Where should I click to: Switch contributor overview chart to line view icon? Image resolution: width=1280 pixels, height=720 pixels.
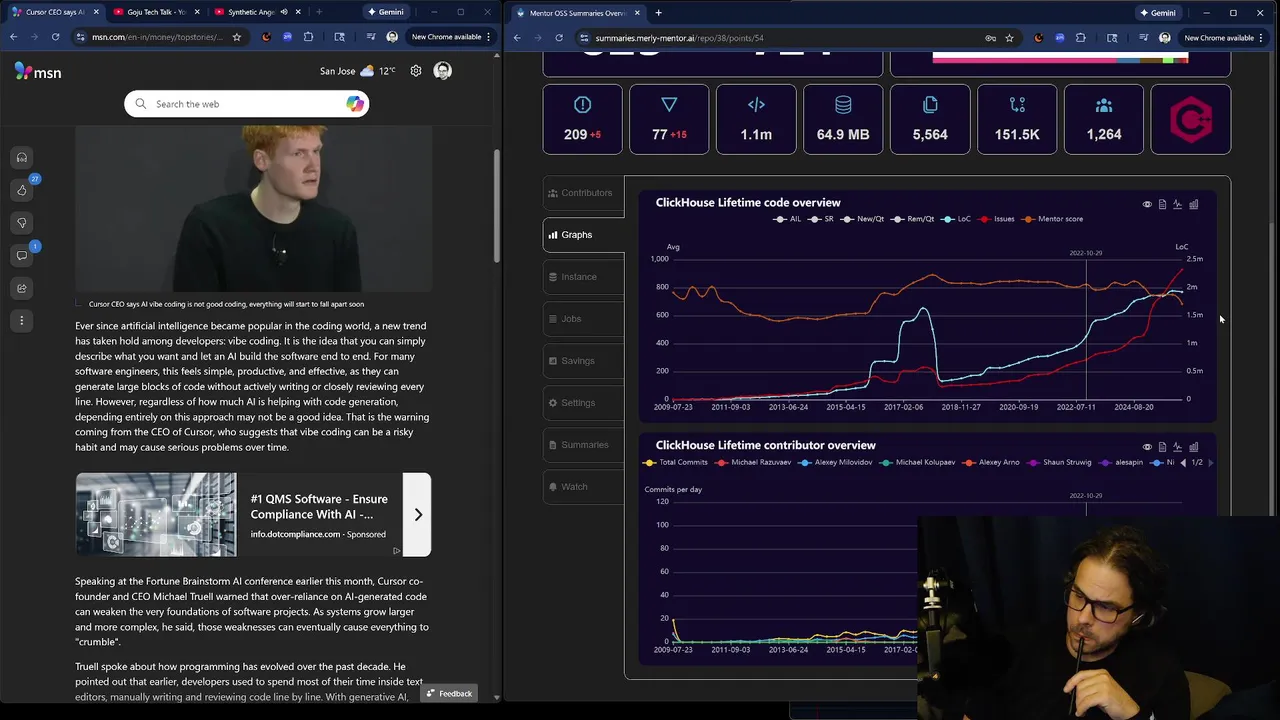pyautogui.click(x=1178, y=447)
